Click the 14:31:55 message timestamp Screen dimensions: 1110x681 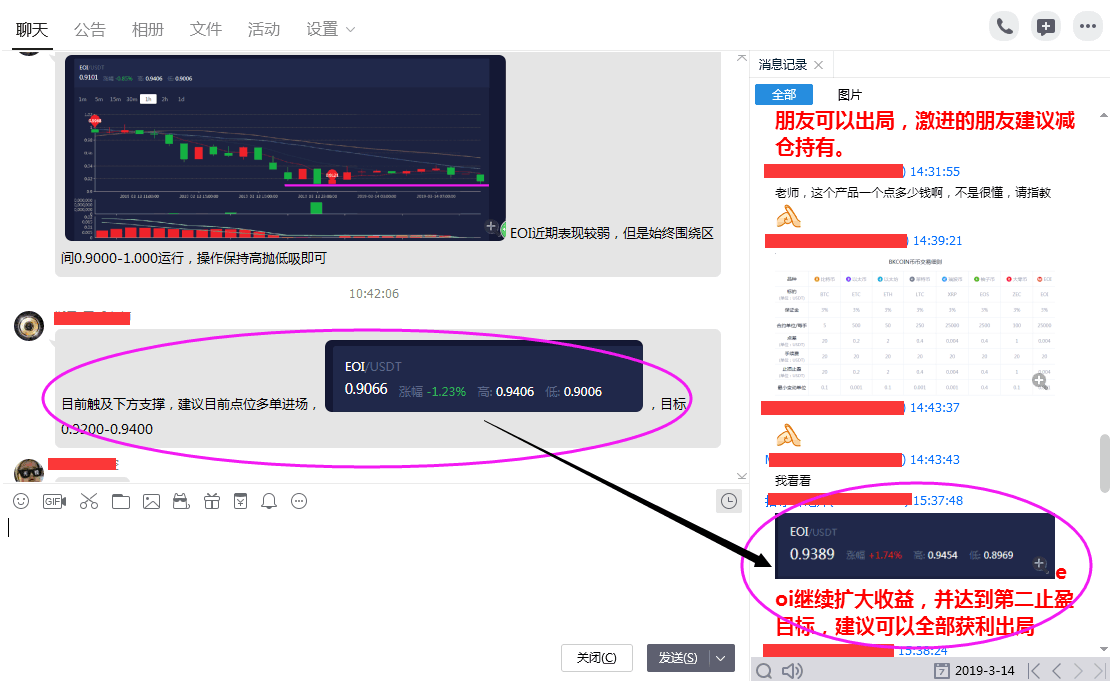coord(934,172)
